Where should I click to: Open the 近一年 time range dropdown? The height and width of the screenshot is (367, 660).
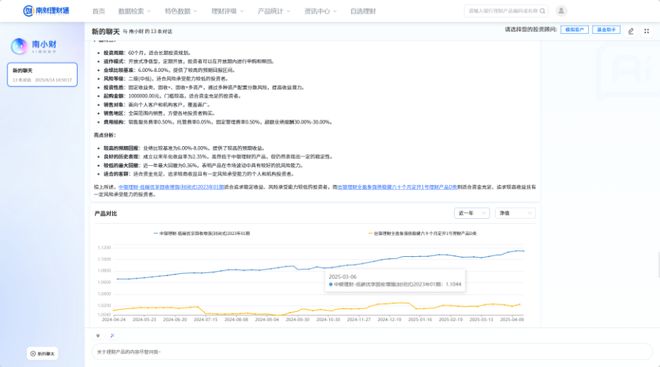tap(472, 213)
